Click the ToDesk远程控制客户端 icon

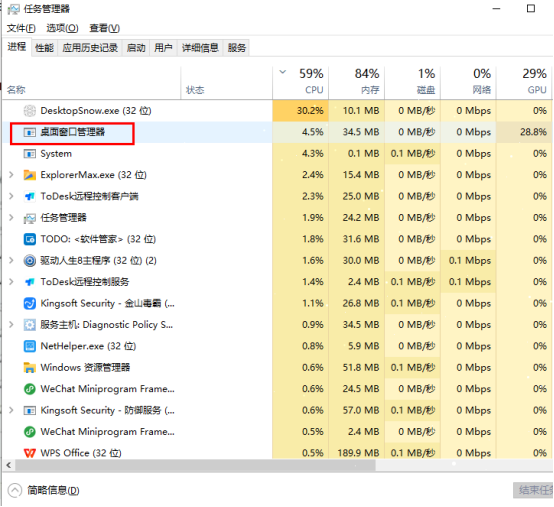click(x=30, y=196)
